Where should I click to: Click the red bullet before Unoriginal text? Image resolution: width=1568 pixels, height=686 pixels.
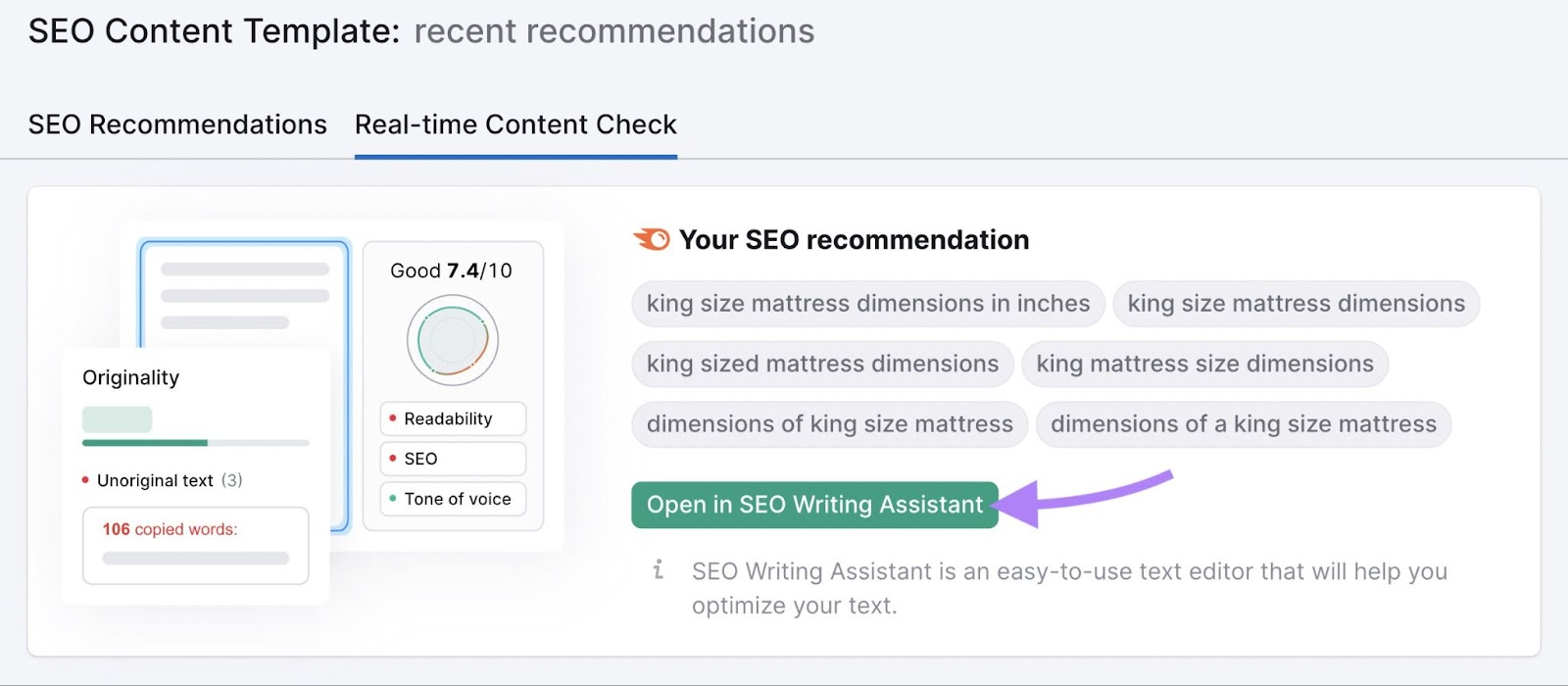point(86,480)
